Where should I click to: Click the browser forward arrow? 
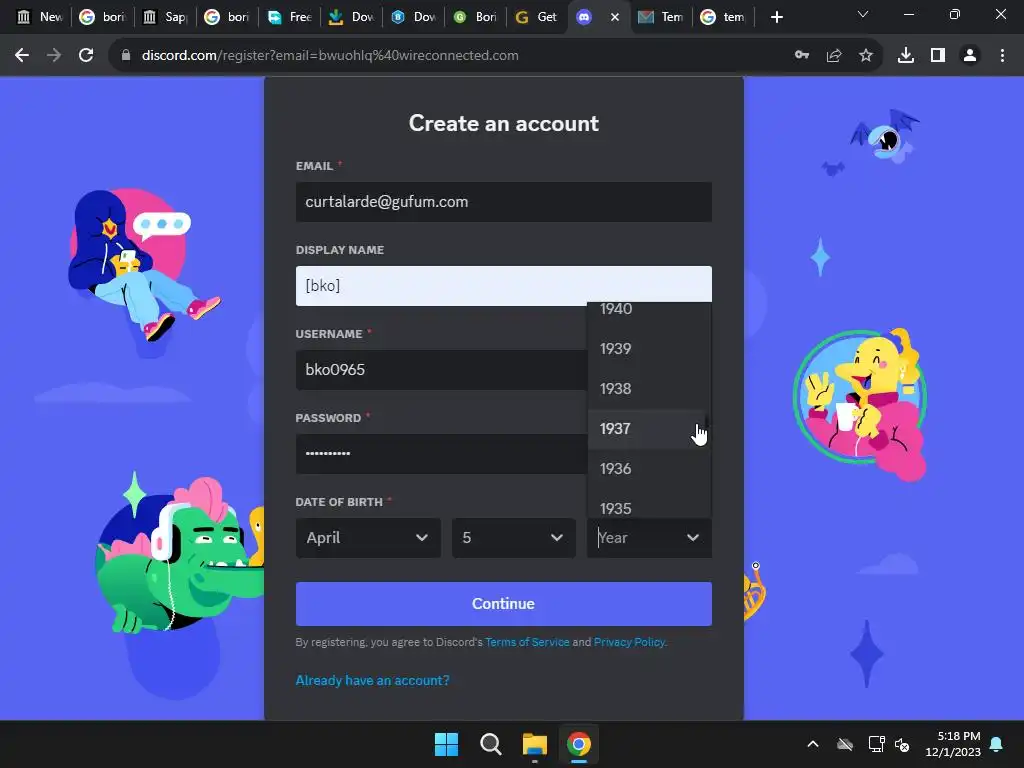click(x=54, y=56)
